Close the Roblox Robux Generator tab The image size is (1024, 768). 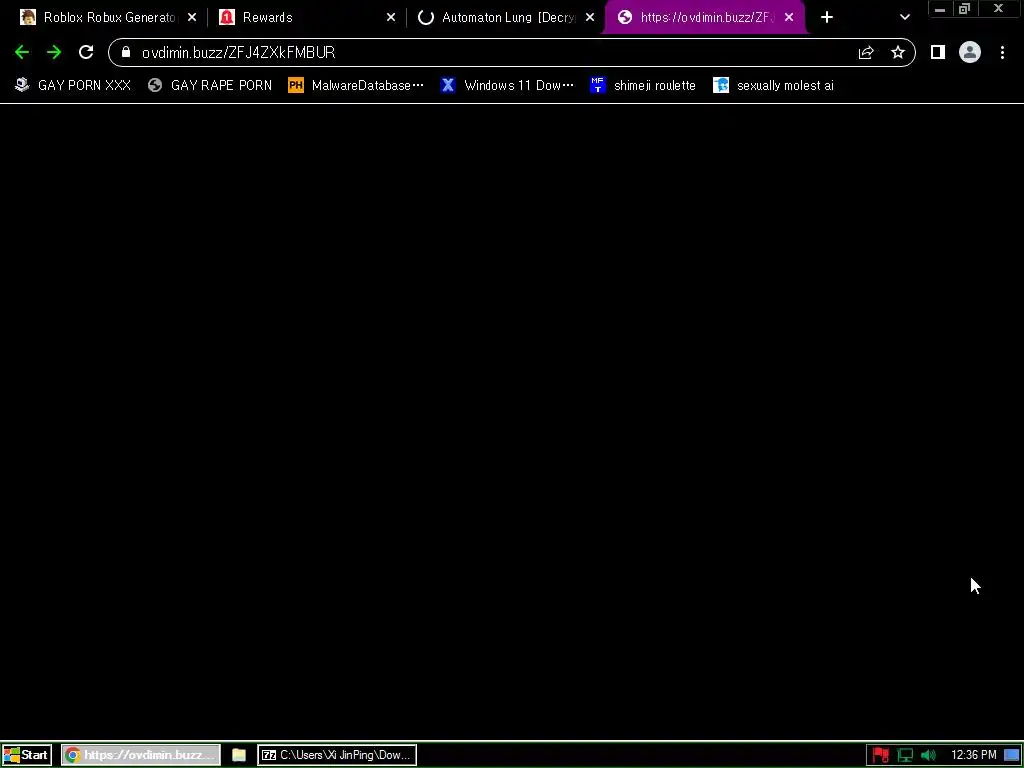(192, 18)
